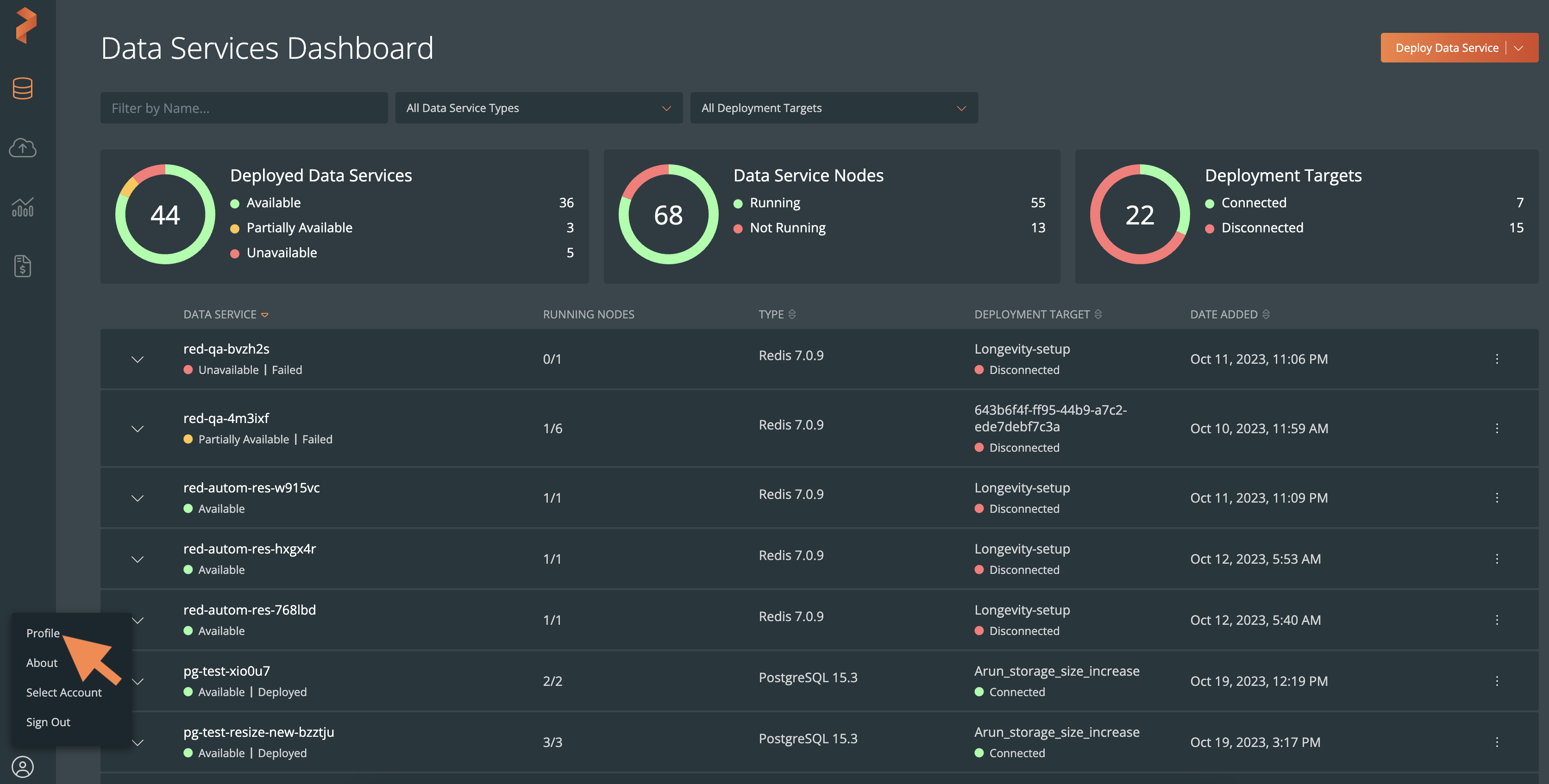Click the Not Running legend row
Screen dimensions: 1549x784
click(x=890, y=228)
